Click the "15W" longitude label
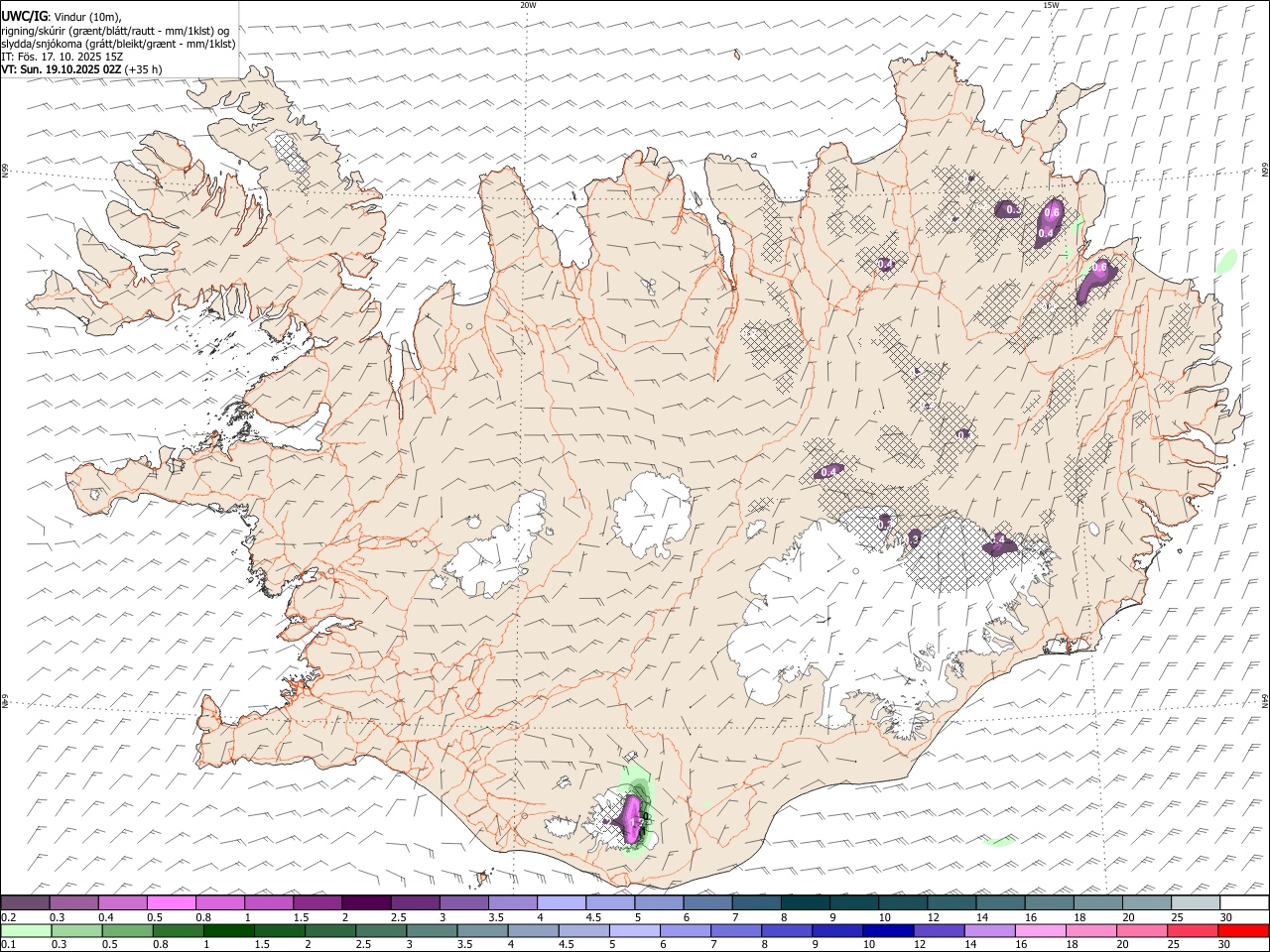 tap(1051, 5)
